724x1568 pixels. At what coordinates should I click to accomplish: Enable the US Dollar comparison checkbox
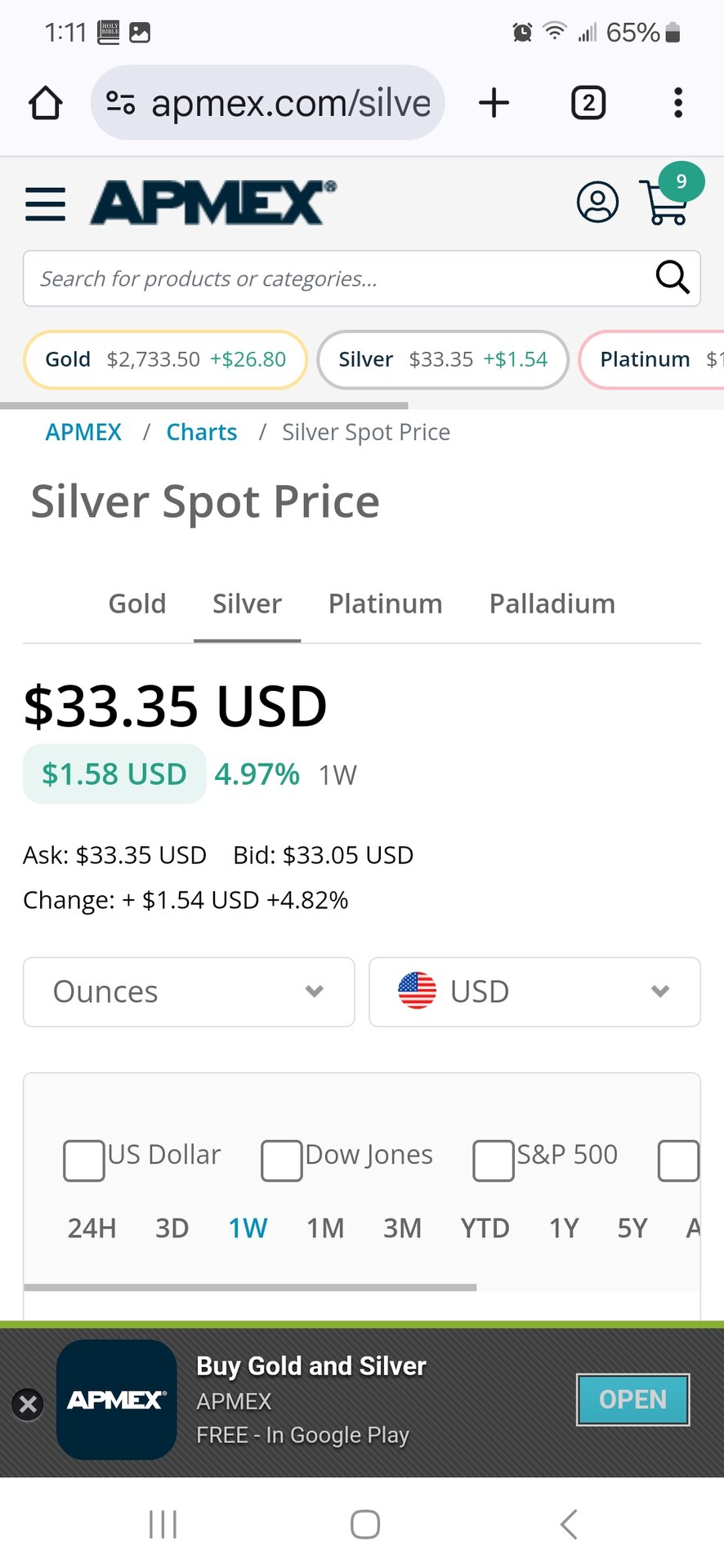[84, 1160]
